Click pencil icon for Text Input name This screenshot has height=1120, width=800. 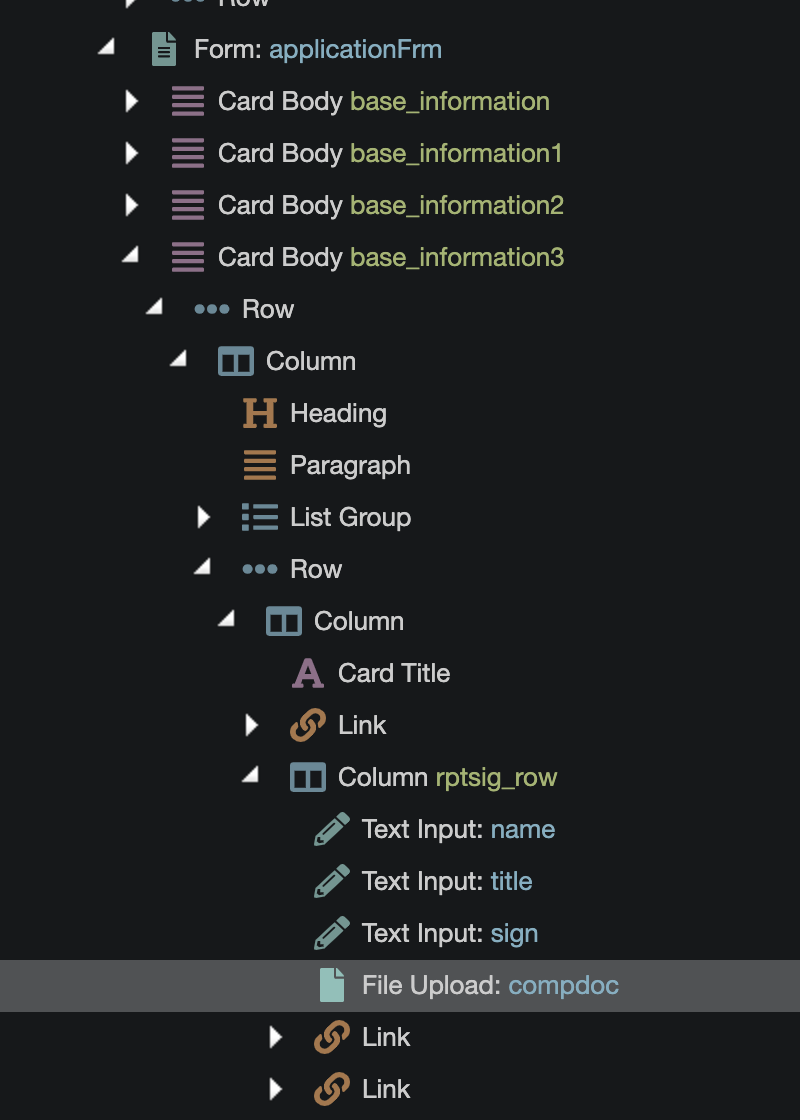click(x=332, y=829)
